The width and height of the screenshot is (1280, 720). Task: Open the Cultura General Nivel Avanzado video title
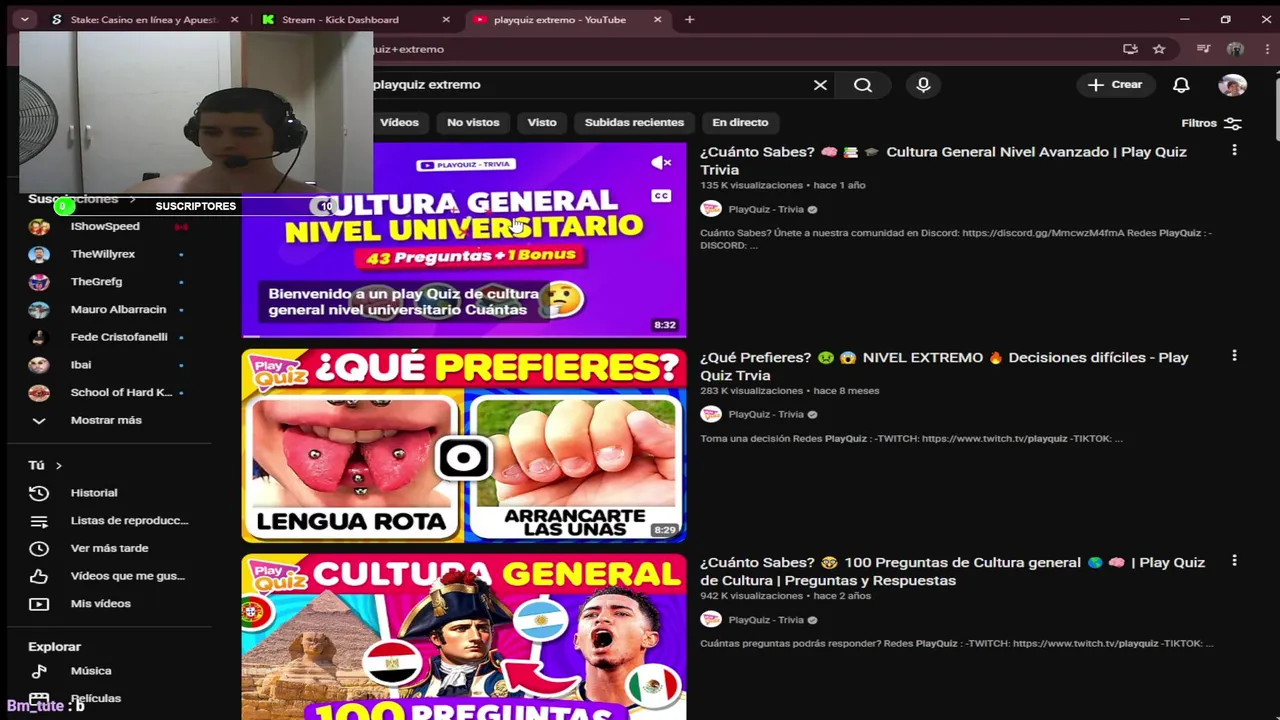(943, 161)
